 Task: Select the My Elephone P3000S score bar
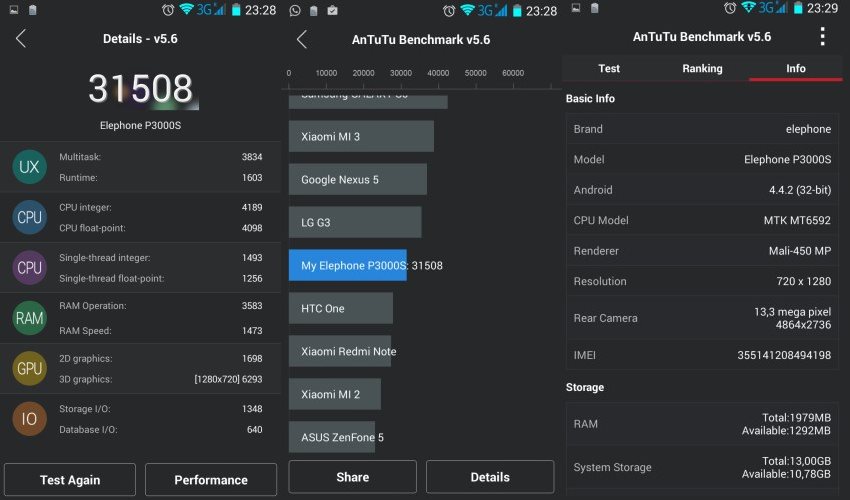click(348, 265)
